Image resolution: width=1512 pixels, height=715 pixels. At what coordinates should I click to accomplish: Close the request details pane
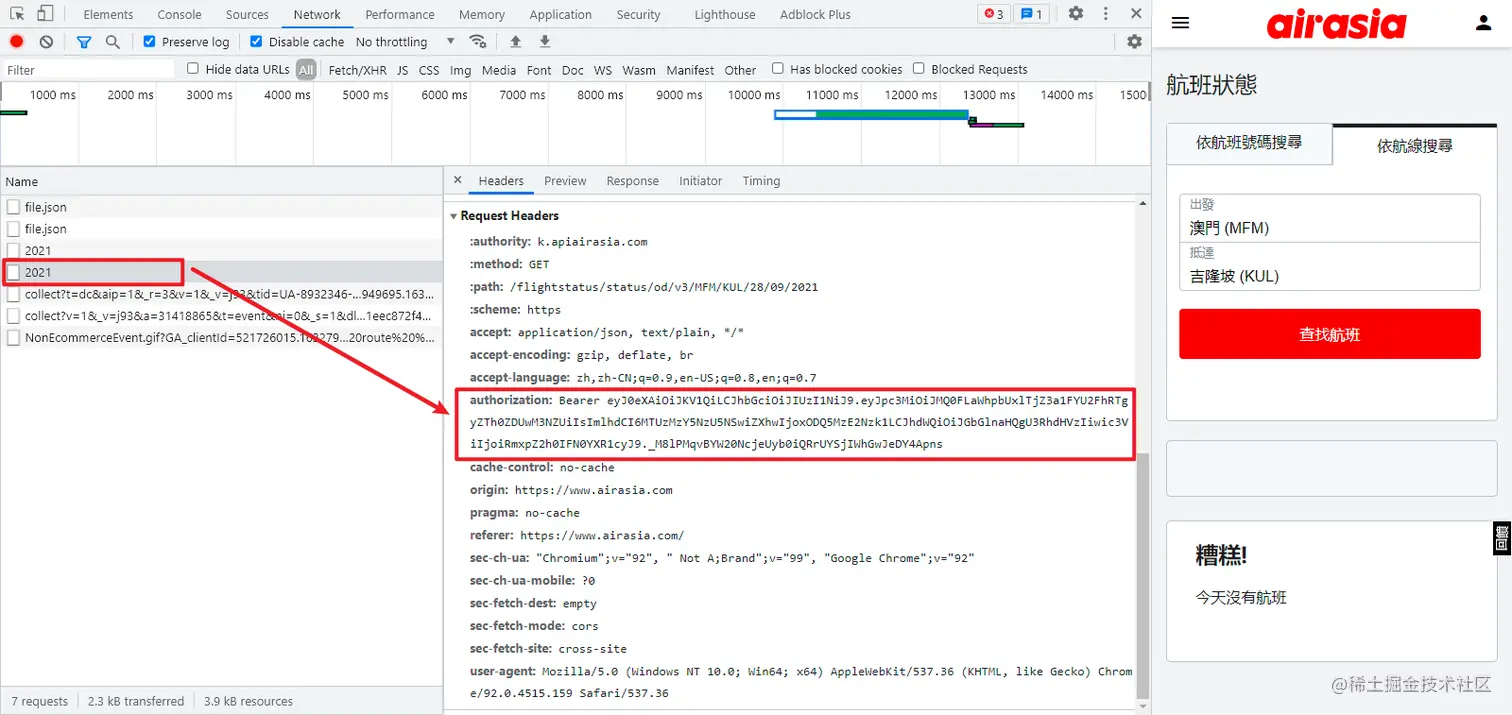click(458, 181)
